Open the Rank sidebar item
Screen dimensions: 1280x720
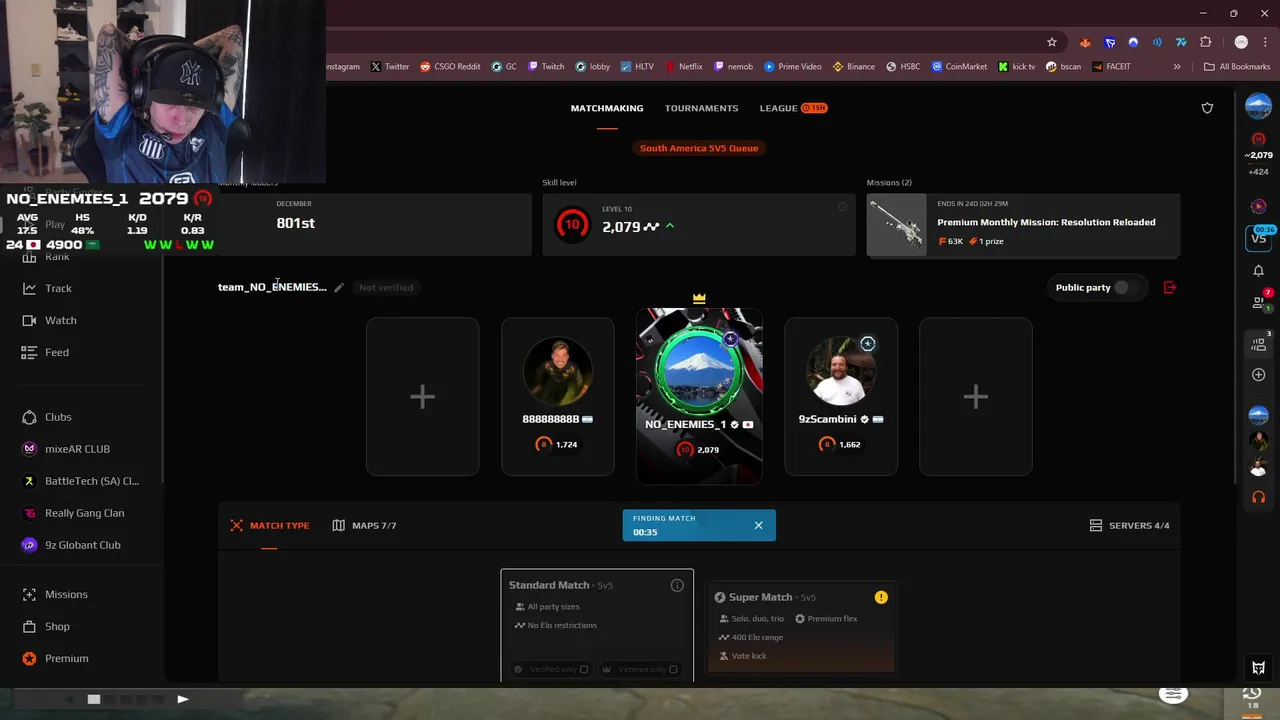pos(57,257)
